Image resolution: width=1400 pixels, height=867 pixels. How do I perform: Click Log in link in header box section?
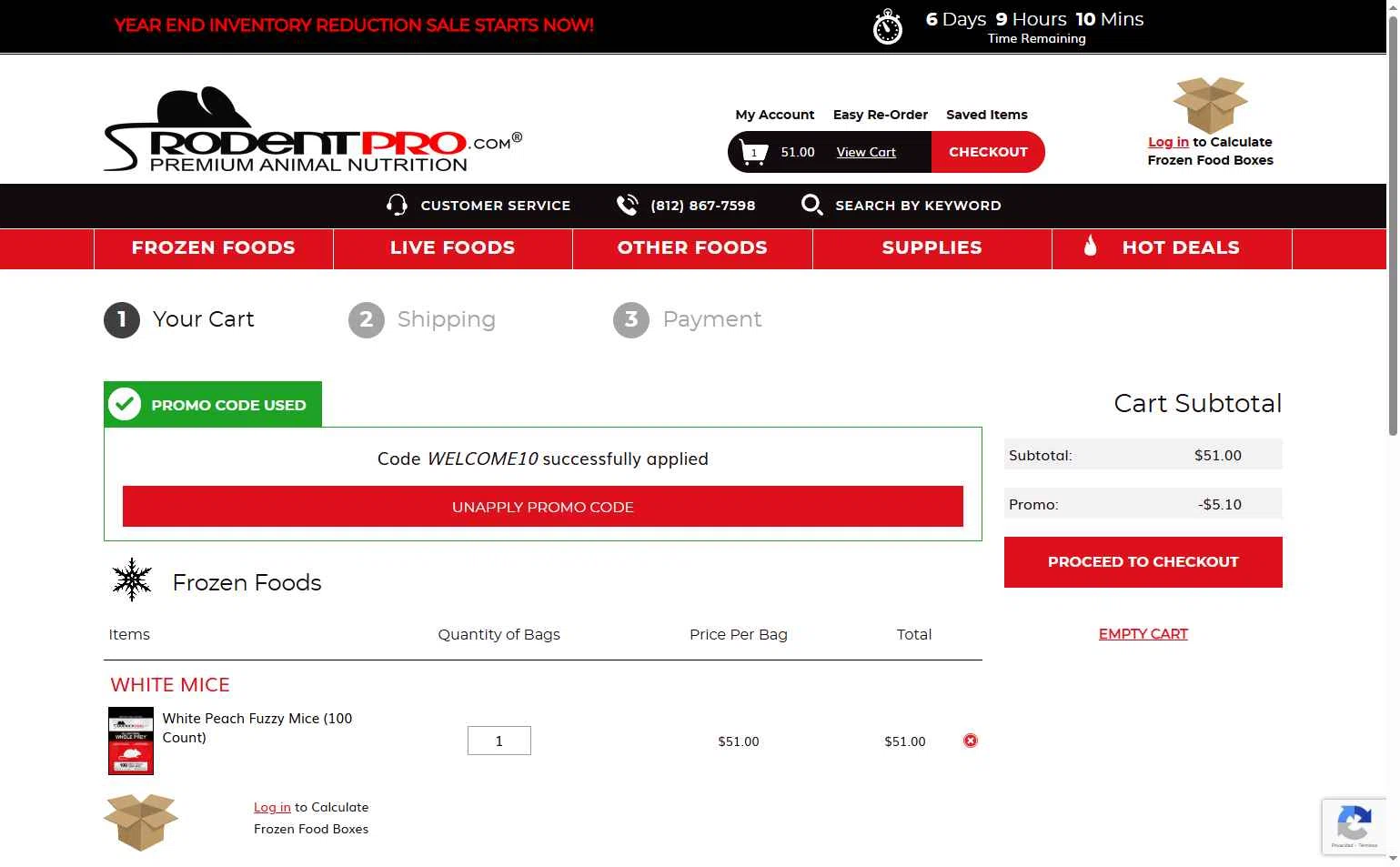tap(1168, 142)
